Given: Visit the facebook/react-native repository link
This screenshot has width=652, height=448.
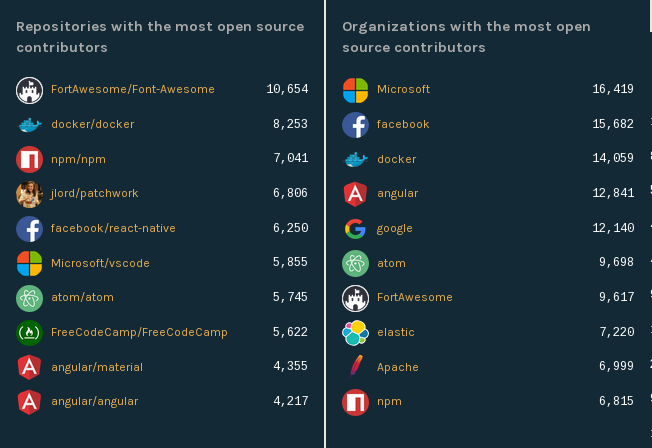Looking at the screenshot, I should (113, 228).
